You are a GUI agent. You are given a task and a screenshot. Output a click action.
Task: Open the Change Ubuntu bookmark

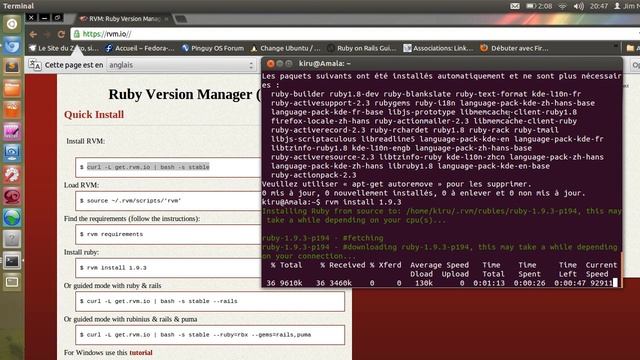pyautogui.click(x=285, y=48)
